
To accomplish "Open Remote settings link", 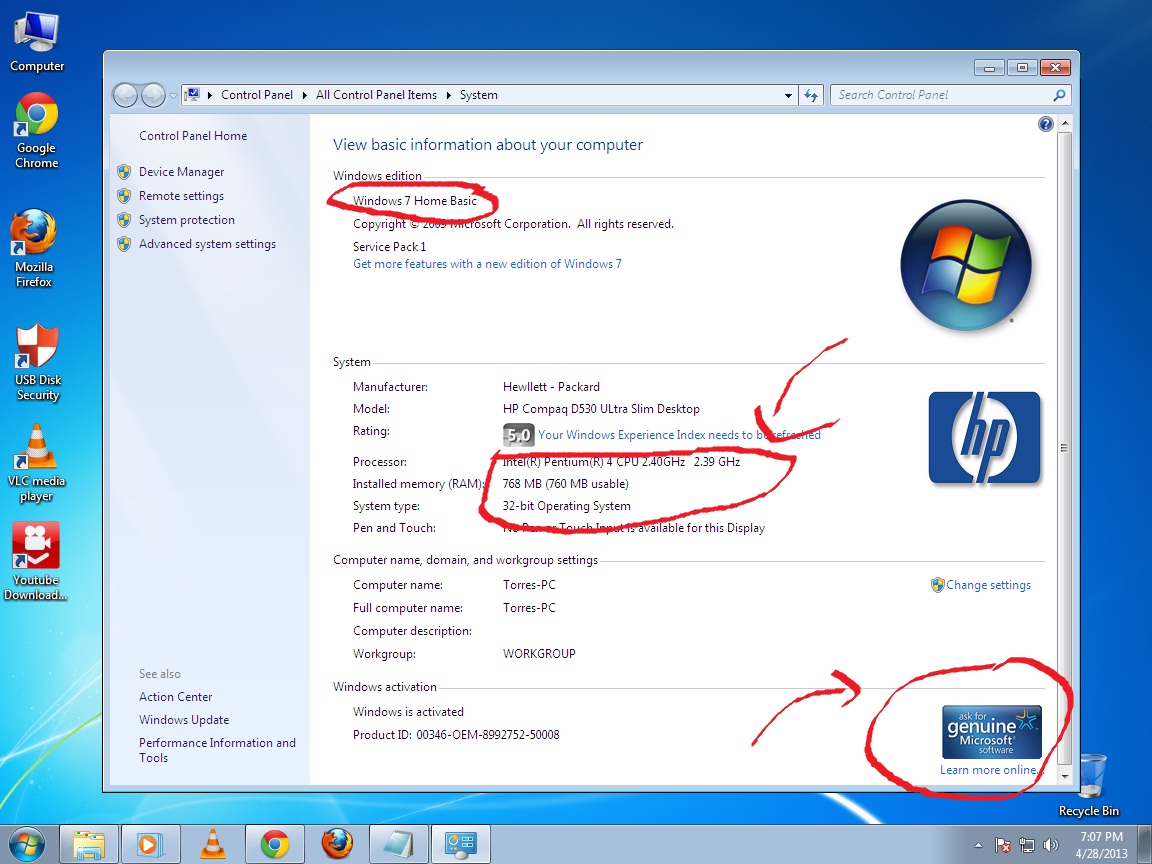I will (x=181, y=196).
